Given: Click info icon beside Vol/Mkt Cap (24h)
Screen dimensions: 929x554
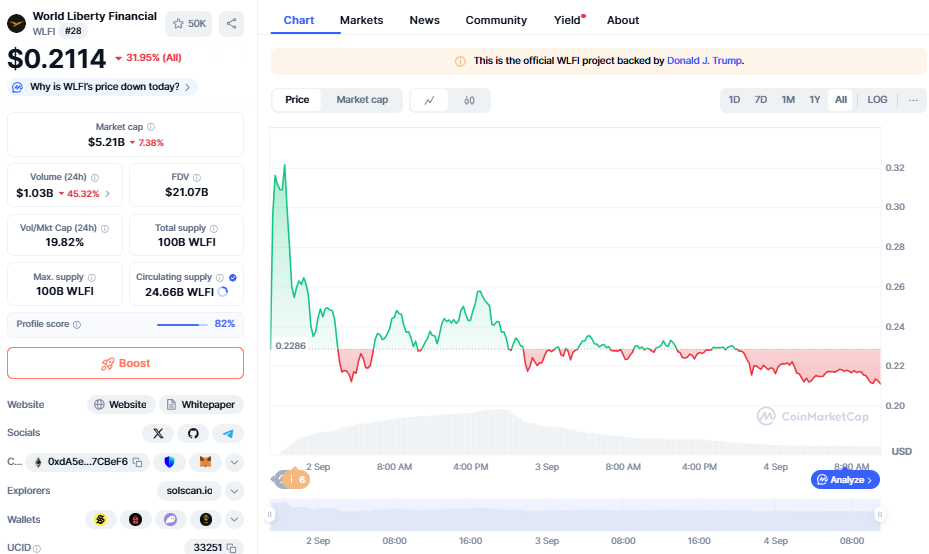Looking at the screenshot, I should 105,228.
